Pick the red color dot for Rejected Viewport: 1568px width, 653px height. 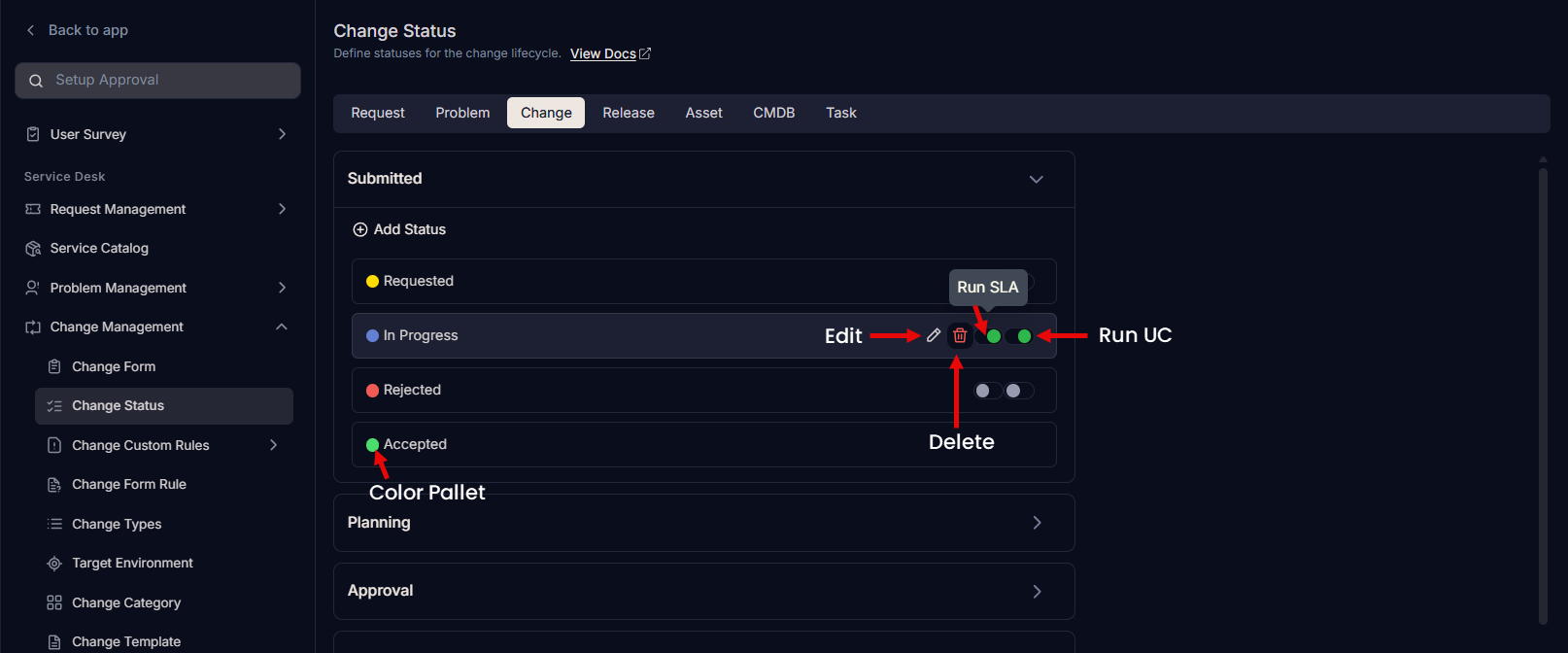[372, 391]
